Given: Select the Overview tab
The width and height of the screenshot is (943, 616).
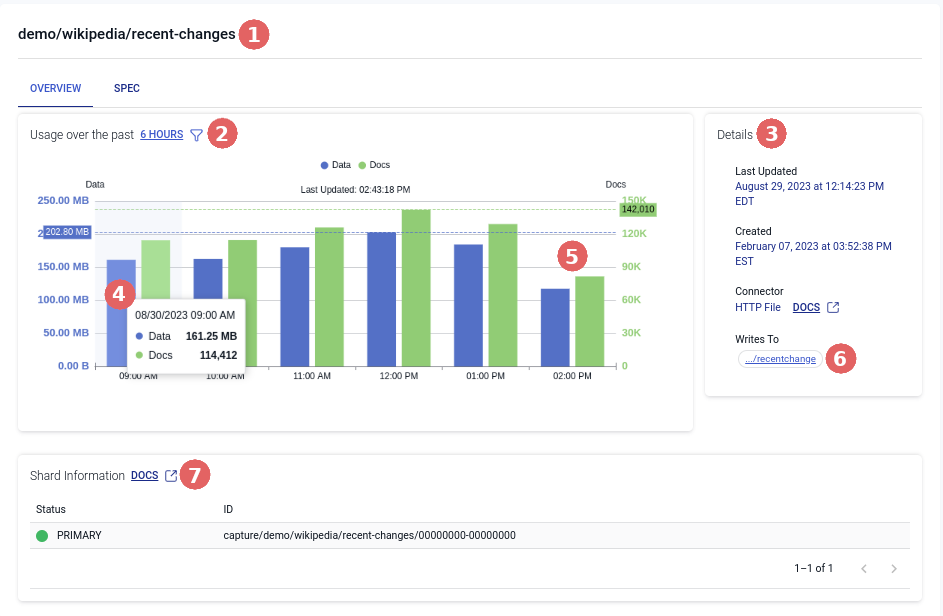Looking at the screenshot, I should [x=55, y=88].
